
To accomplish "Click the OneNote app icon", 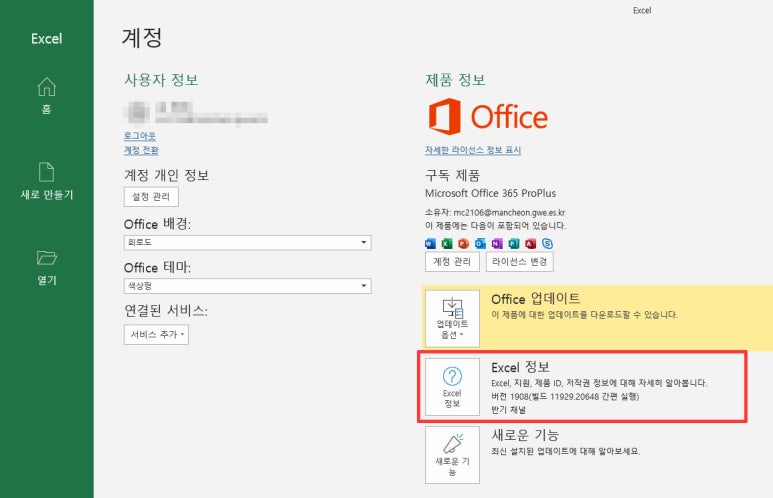I will point(497,244).
